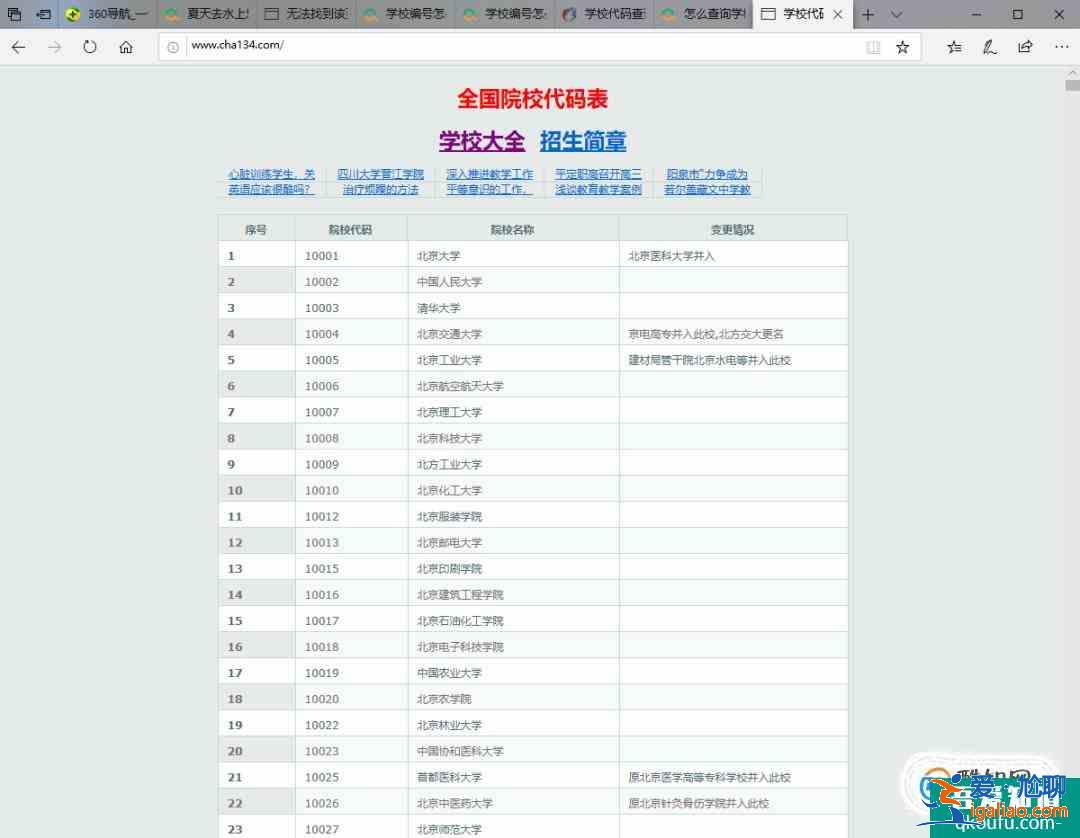Refresh the current page
The height and width of the screenshot is (838, 1080).
click(x=90, y=47)
